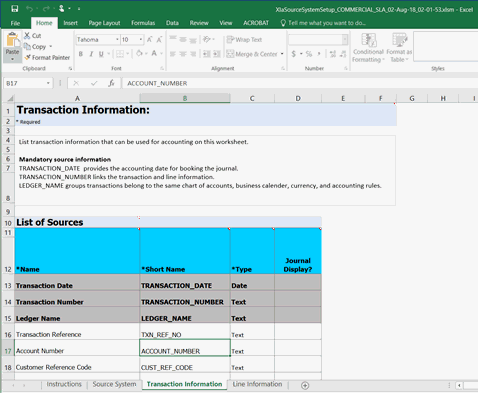The image size is (478, 393).
Task: Click the Redo arrow icon
Action: [x=46, y=9]
